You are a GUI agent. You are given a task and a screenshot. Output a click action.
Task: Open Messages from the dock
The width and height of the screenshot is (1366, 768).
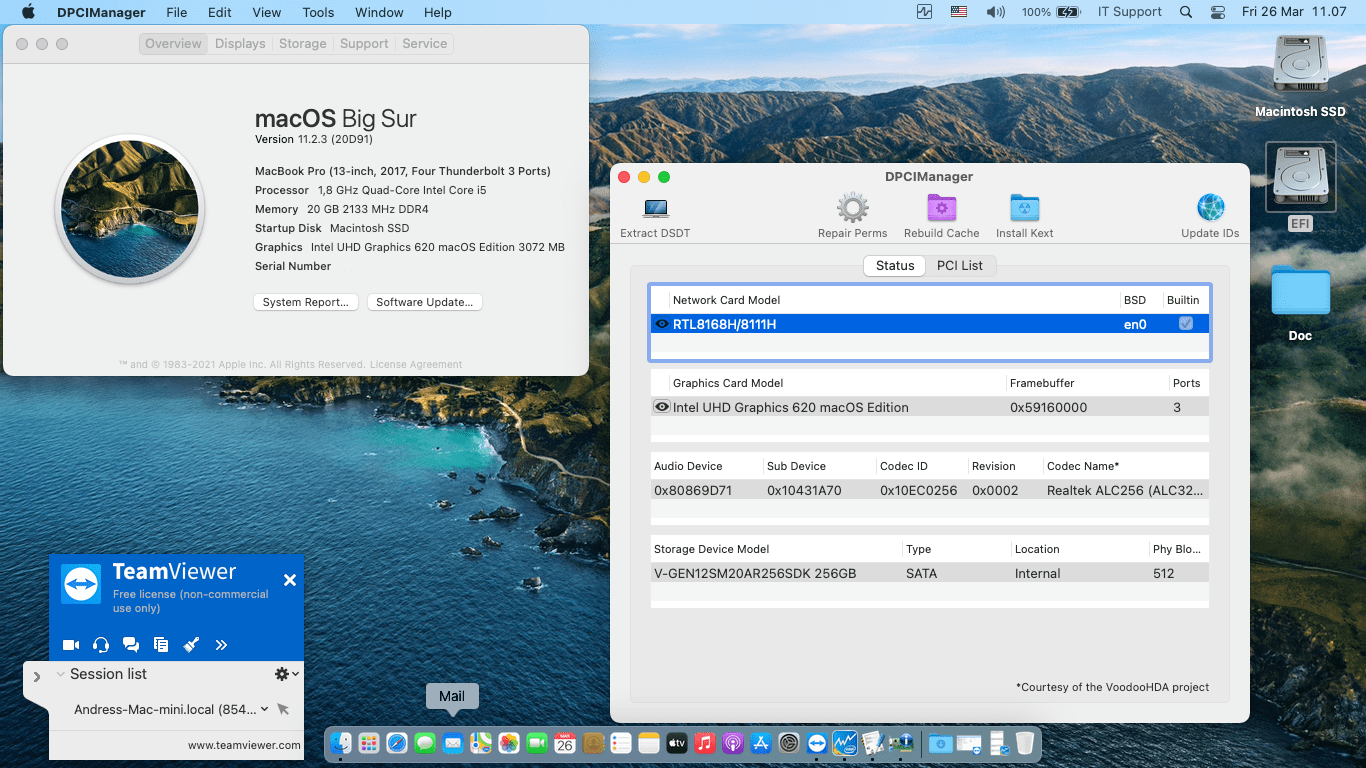(x=425, y=743)
